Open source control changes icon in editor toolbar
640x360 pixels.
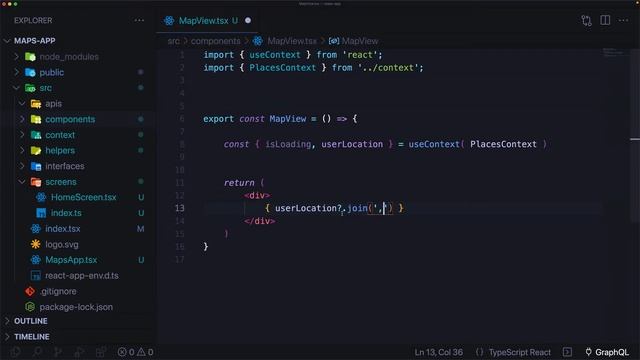[x=587, y=20]
